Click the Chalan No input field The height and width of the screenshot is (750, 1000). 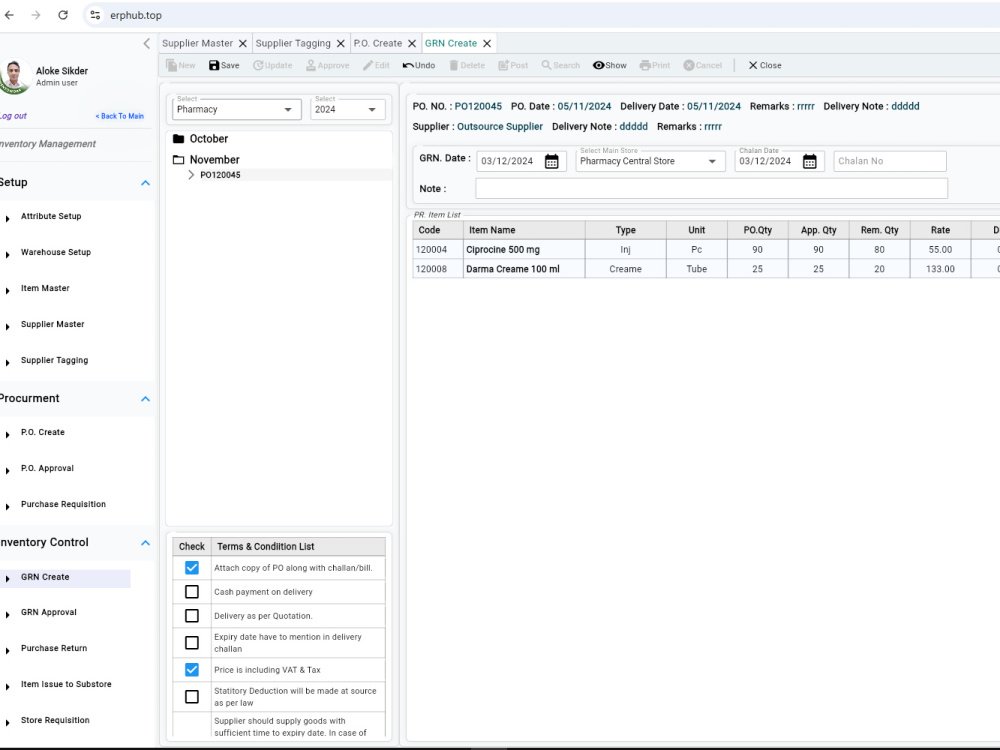(890, 161)
